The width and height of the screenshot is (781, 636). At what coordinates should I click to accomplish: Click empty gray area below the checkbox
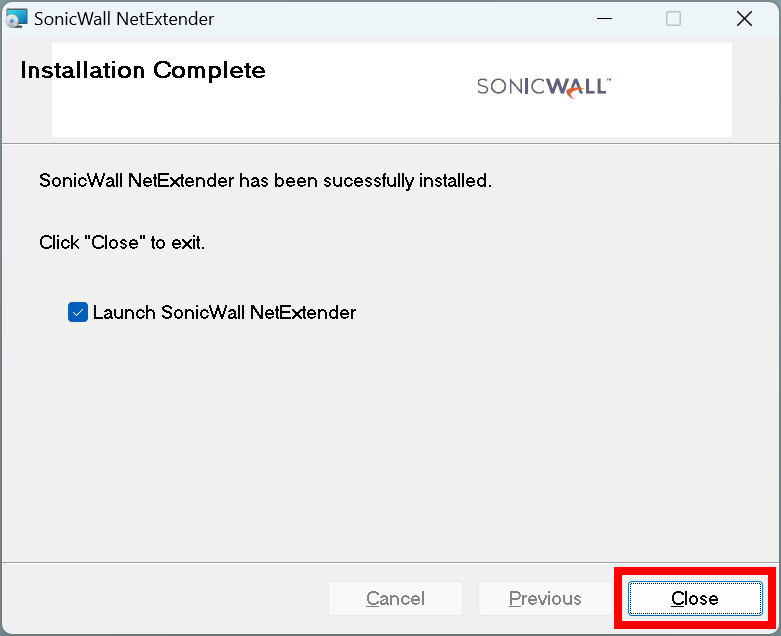click(389, 438)
